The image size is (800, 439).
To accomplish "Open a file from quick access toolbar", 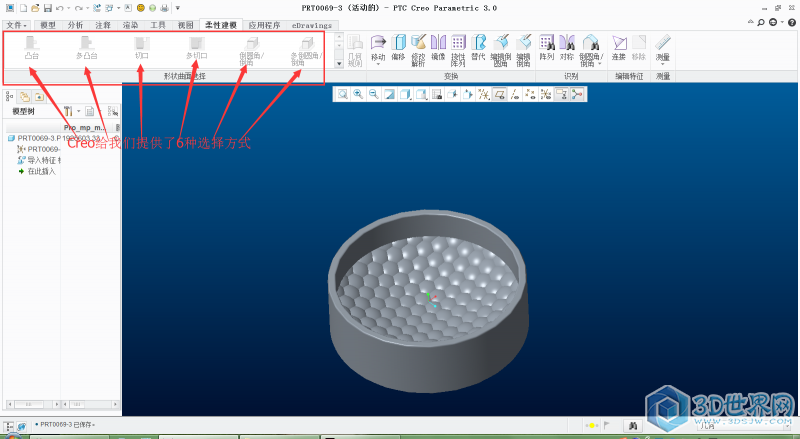I will pyautogui.click(x=35, y=8).
